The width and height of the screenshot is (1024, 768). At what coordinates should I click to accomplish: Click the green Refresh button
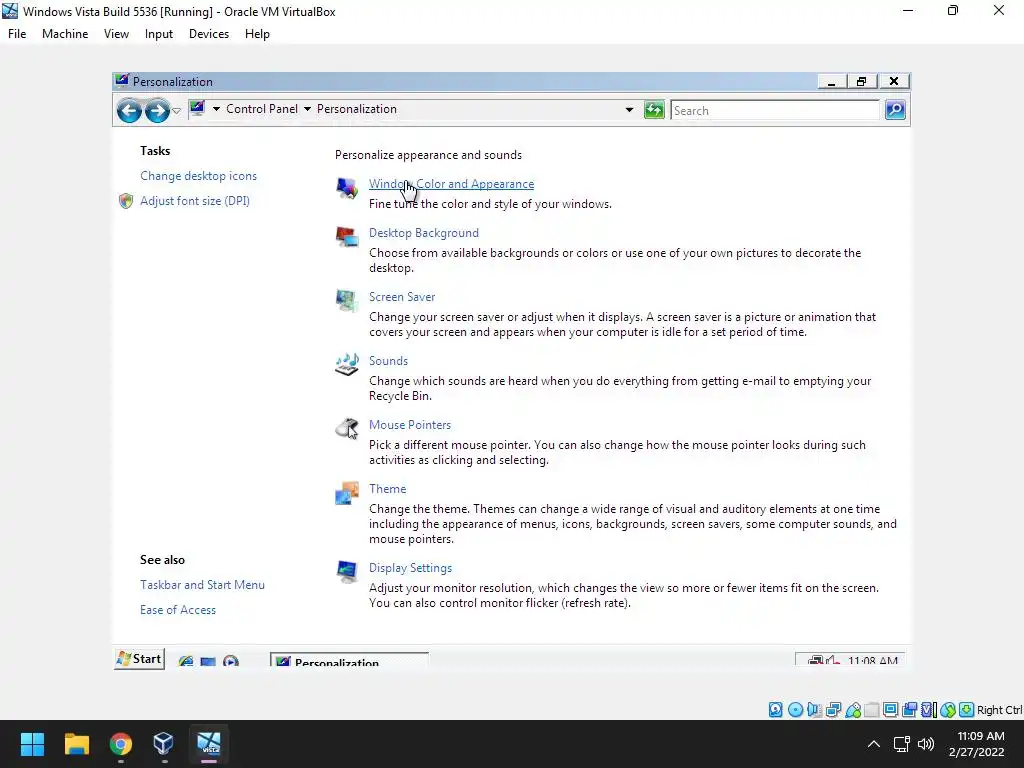click(654, 110)
